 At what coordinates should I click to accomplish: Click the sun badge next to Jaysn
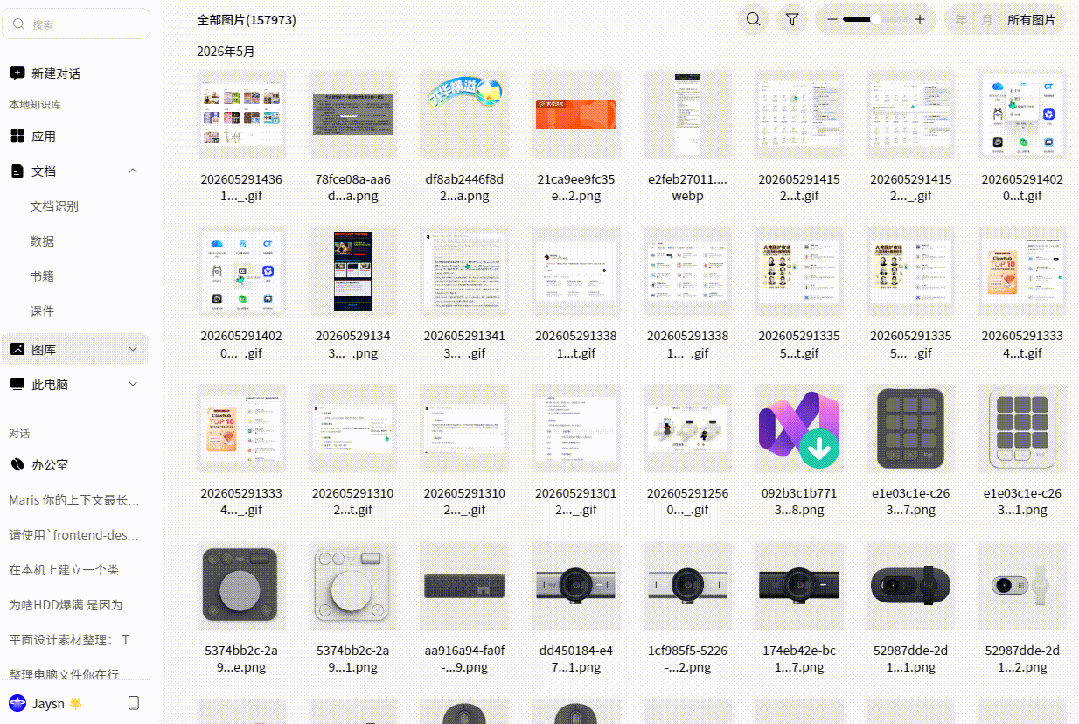point(76,703)
